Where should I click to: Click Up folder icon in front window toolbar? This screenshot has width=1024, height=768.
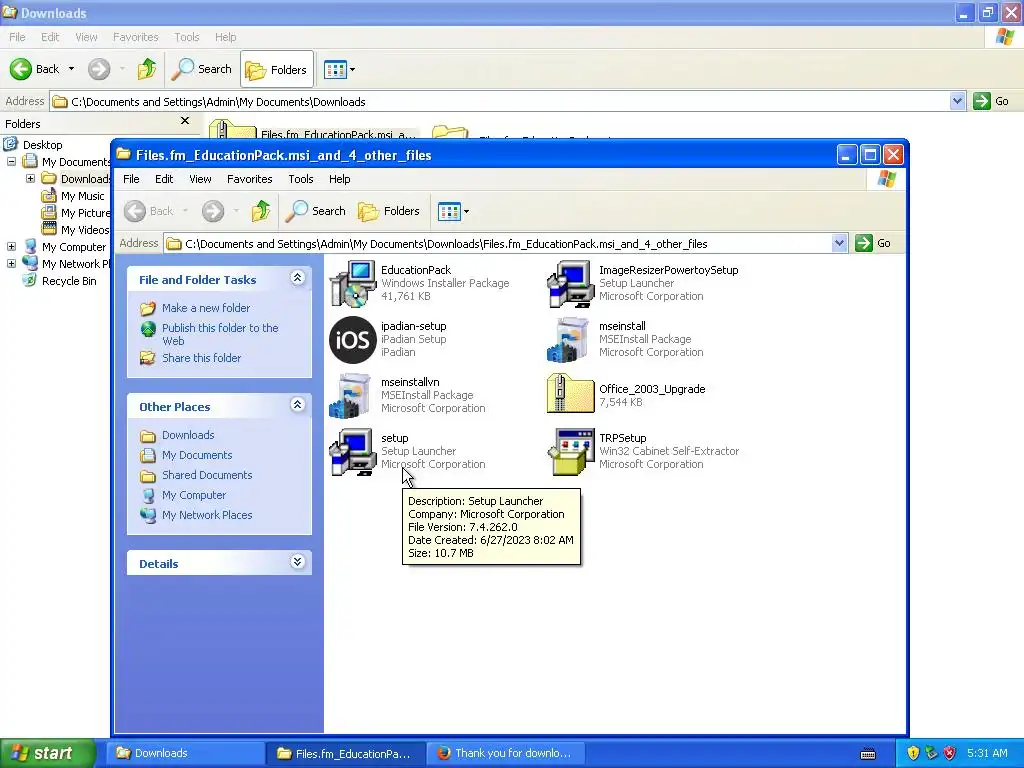261,211
